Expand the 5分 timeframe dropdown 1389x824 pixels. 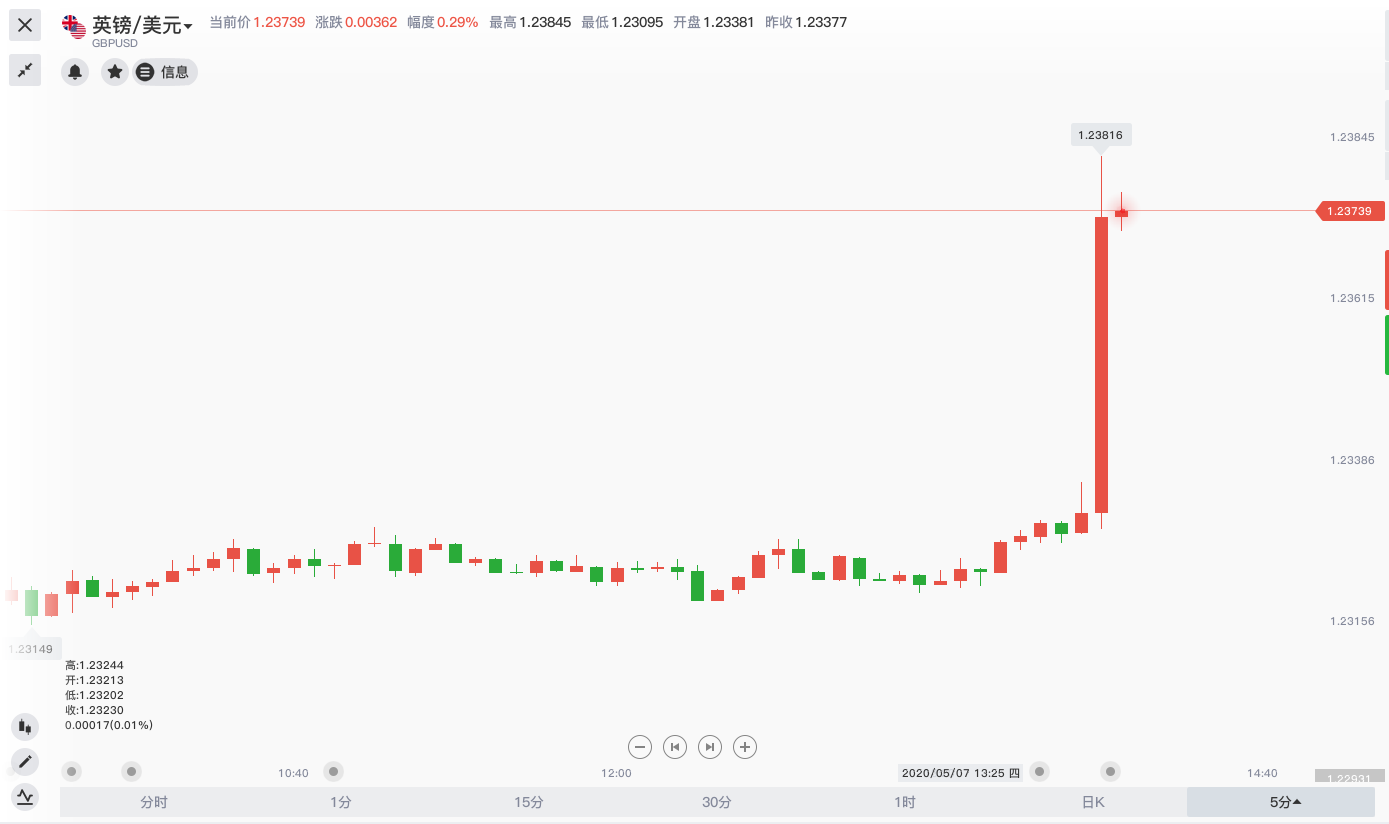[x=1281, y=802]
